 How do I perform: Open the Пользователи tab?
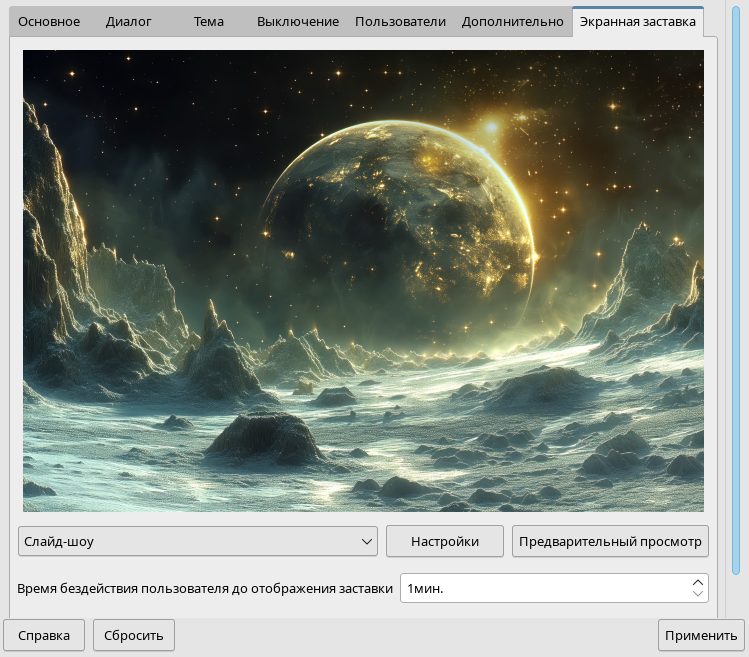[x=400, y=21]
